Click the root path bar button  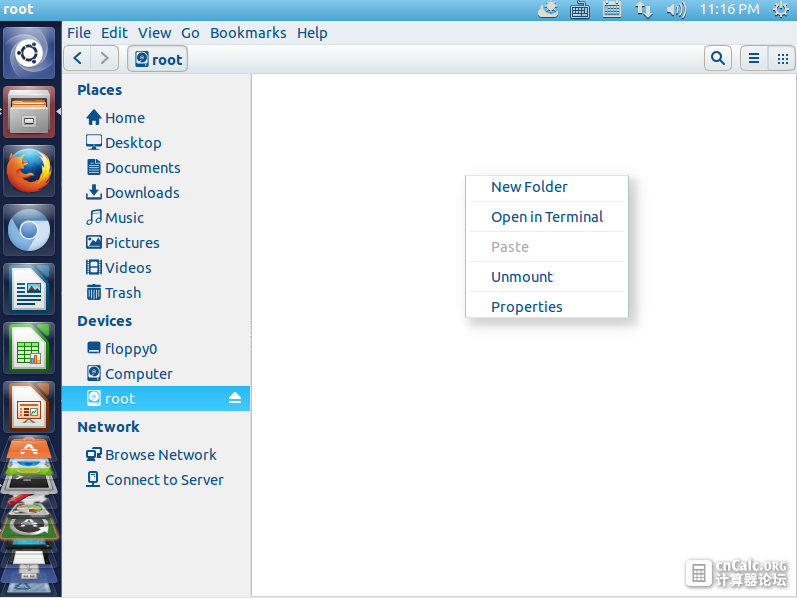coord(158,58)
